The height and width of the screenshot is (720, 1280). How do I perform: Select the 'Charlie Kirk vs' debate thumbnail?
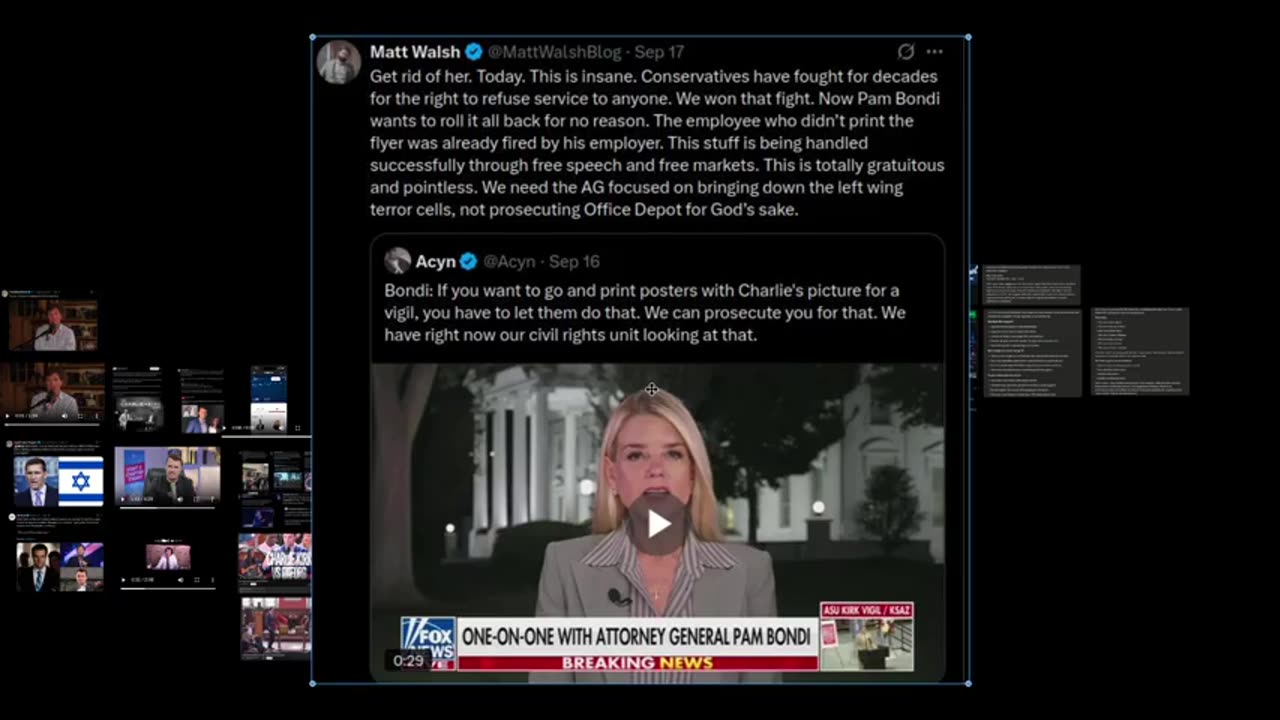coord(275,563)
